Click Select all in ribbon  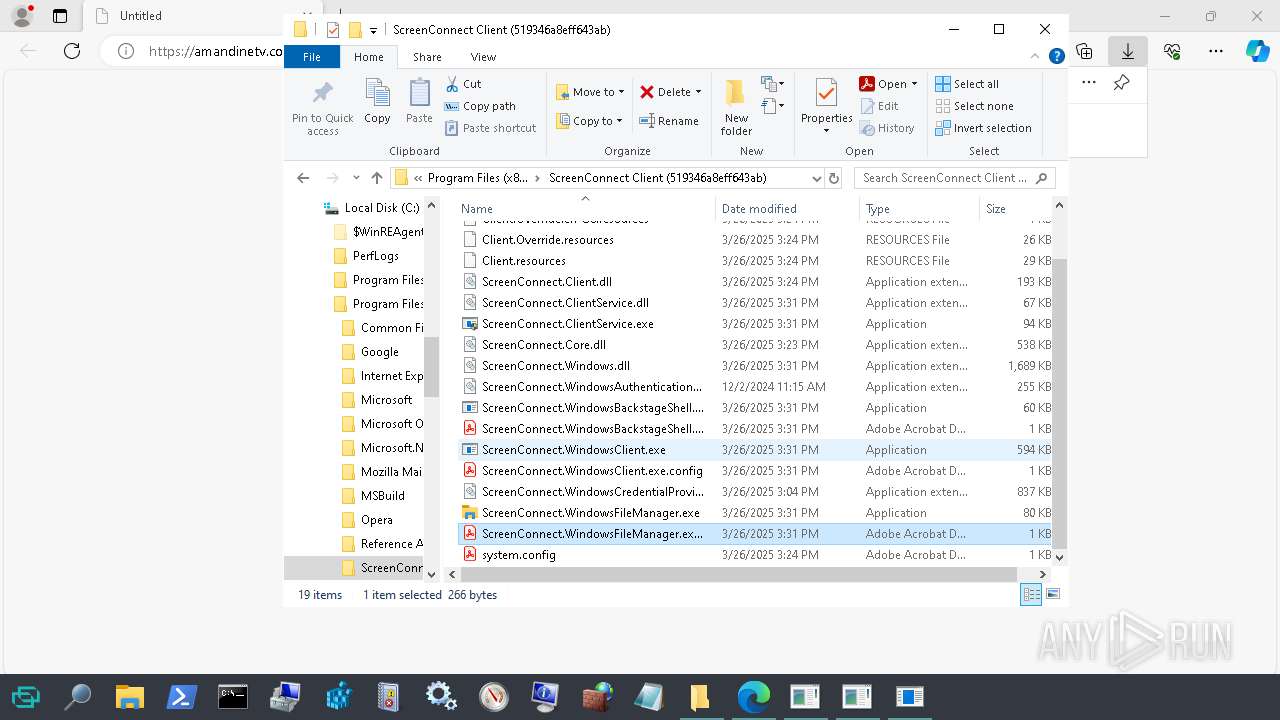click(967, 84)
